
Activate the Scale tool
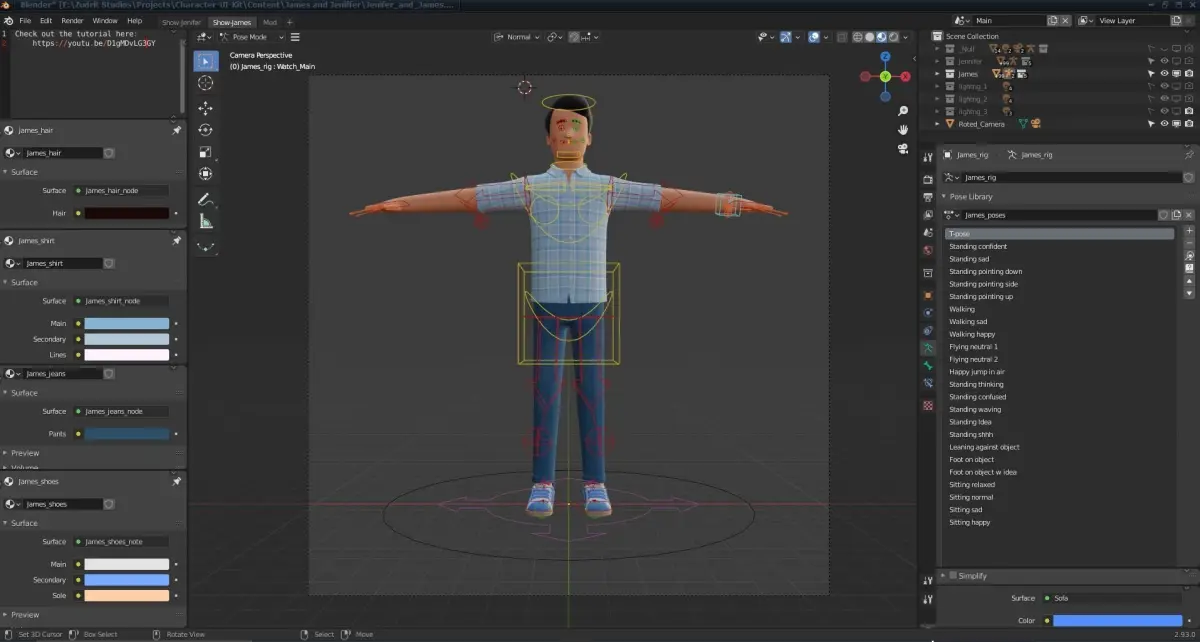pyautogui.click(x=205, y=152)
